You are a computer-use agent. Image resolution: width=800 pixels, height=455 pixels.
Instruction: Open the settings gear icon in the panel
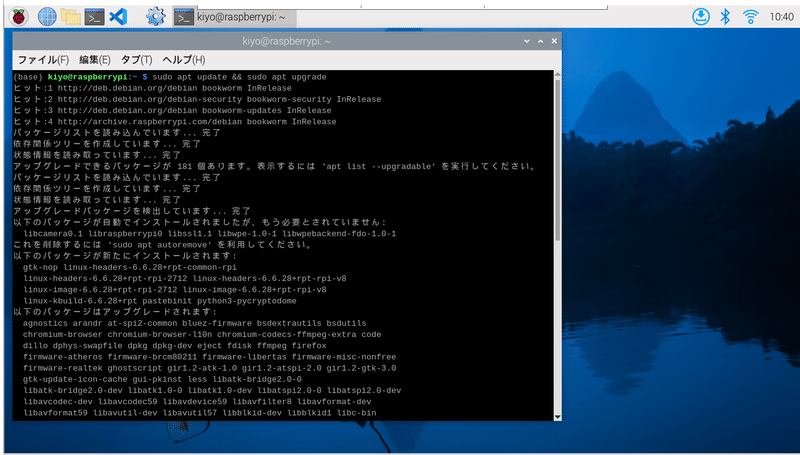click(x=156, y=17)
